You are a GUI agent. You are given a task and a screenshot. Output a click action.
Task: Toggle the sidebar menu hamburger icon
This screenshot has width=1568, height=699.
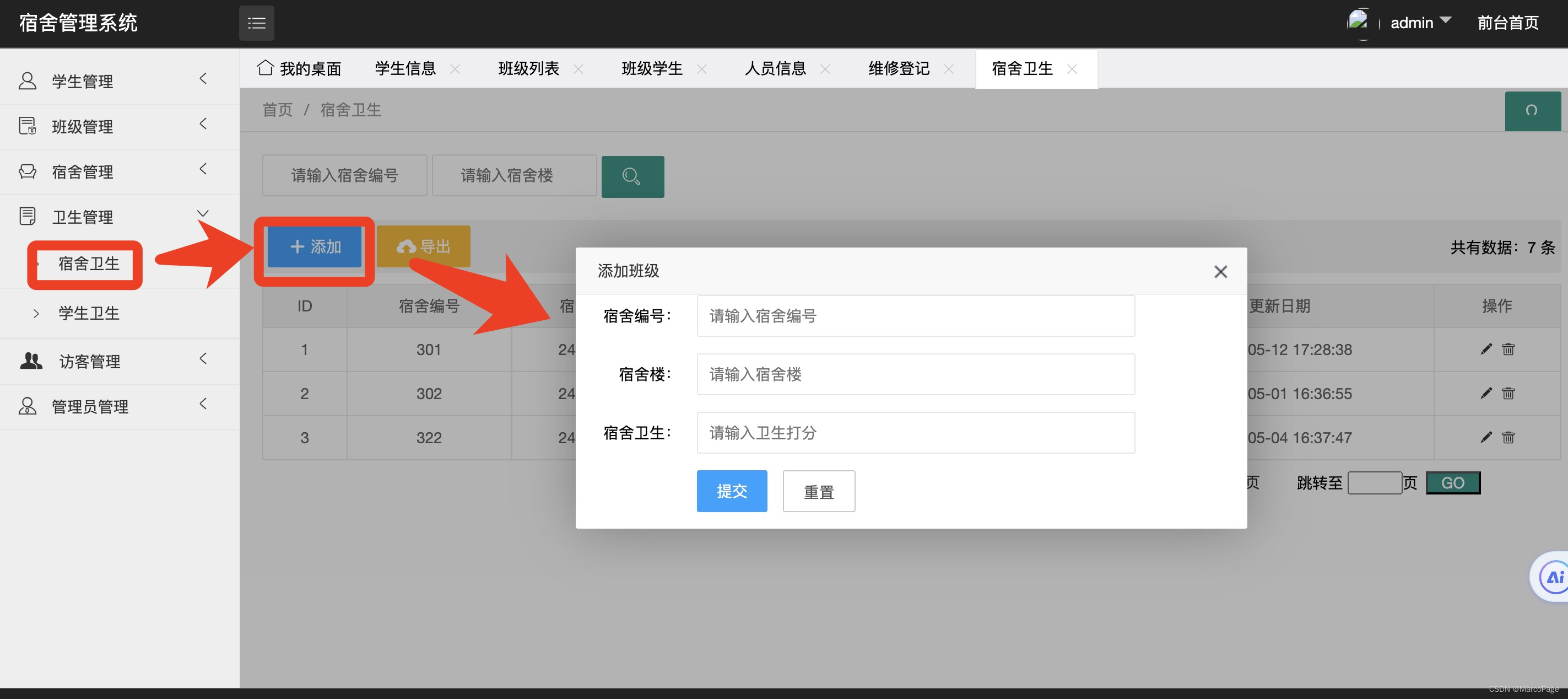(256, 23)
